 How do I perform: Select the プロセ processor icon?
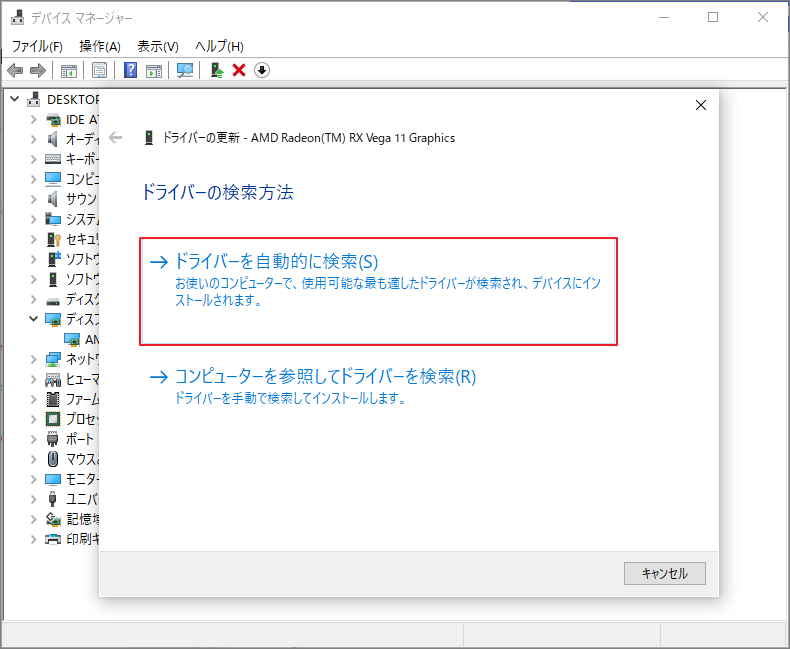point(53,419)
